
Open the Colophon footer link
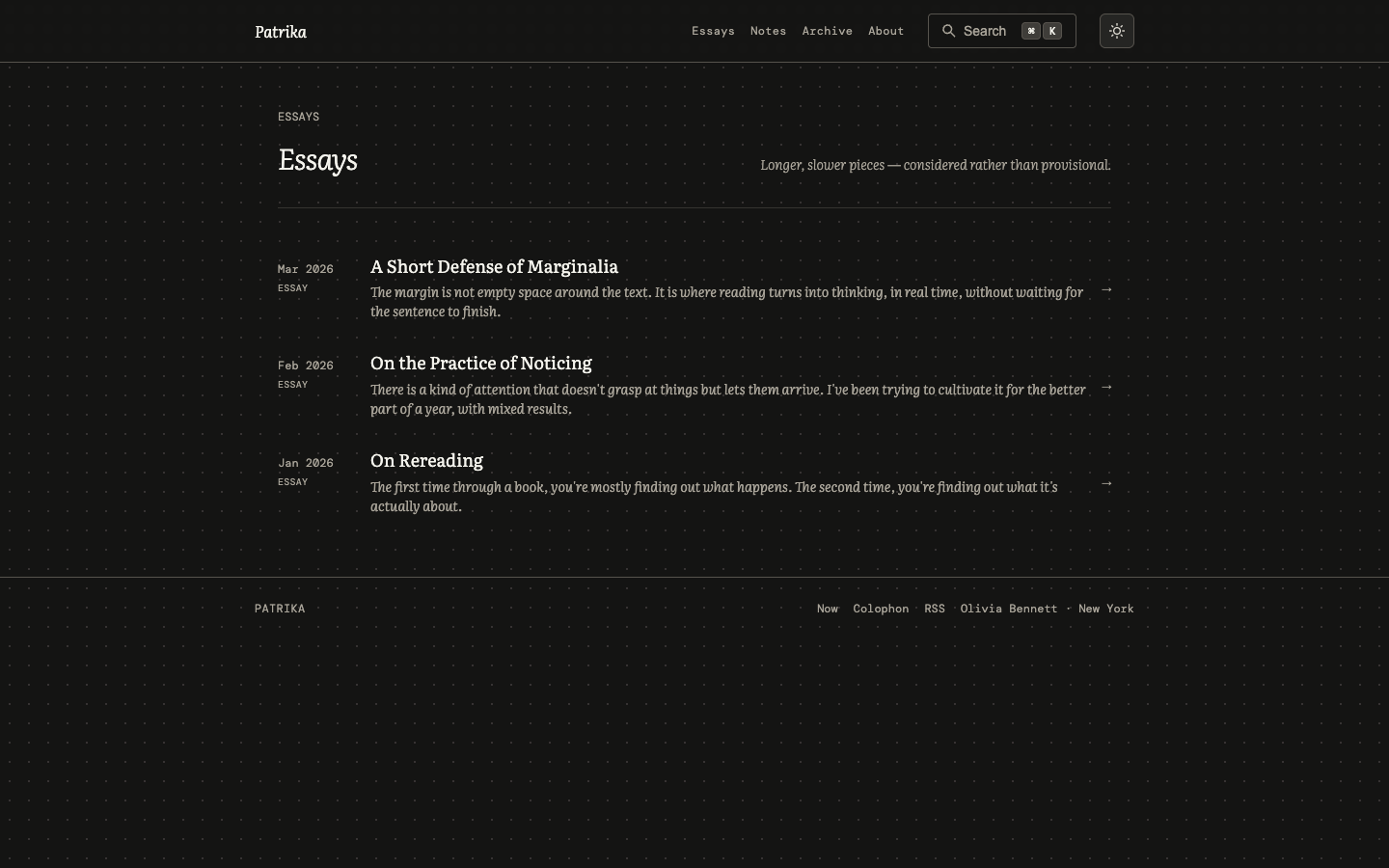pyautogui.click(x=881, y=609)
